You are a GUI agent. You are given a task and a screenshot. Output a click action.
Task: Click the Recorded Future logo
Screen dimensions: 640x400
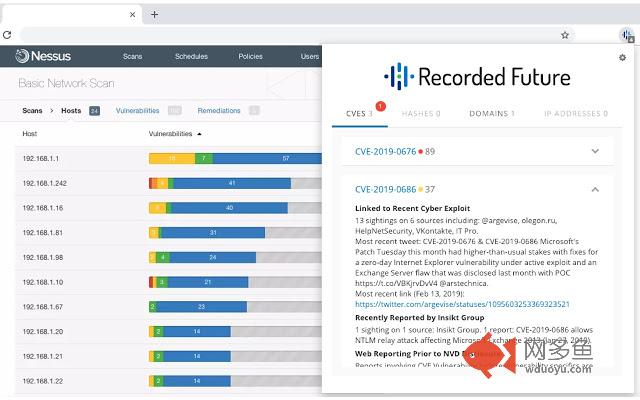477,76
